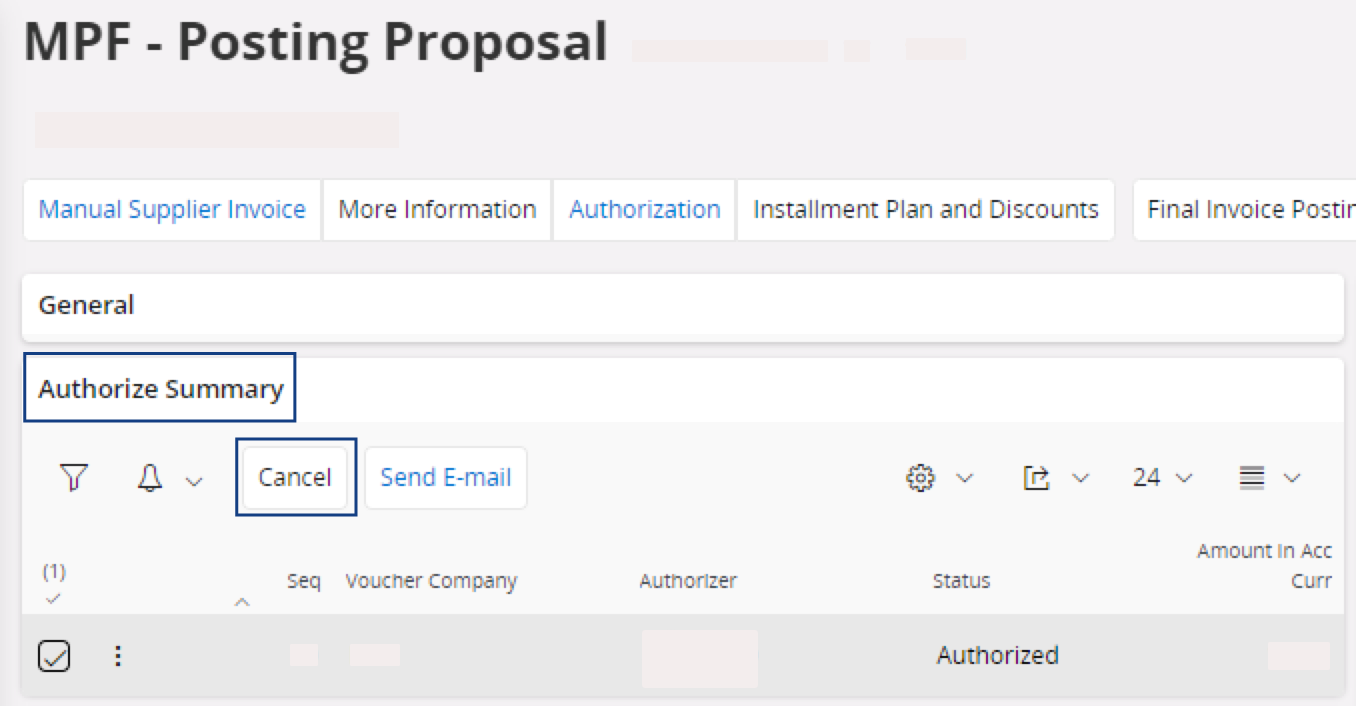
Task: Expand the export options dropdown arrow
Action: click(x=1081, y=479)
